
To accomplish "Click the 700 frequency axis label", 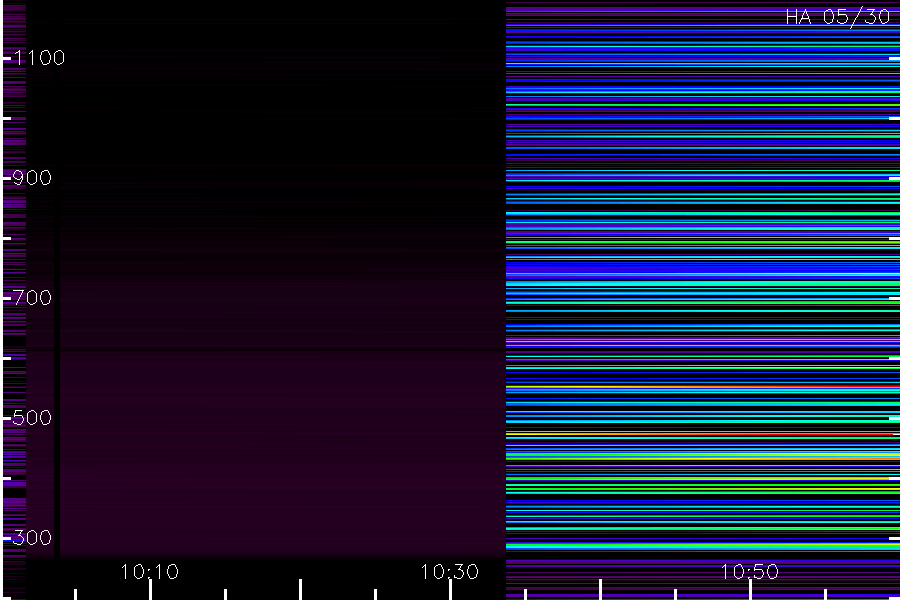I will [x=32, y=298].
